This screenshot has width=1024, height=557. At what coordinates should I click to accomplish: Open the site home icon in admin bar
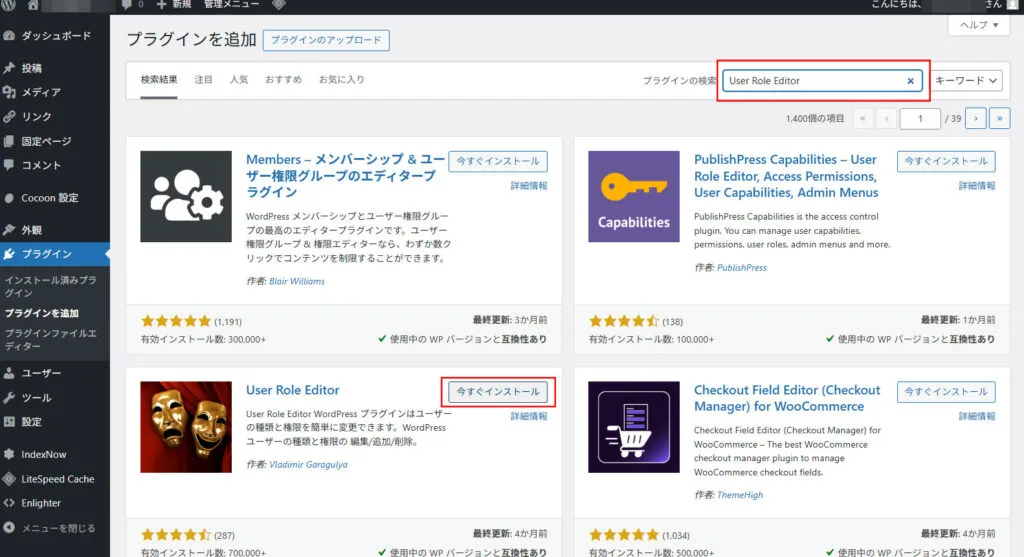pyautogui.click(x=33, y=6)
